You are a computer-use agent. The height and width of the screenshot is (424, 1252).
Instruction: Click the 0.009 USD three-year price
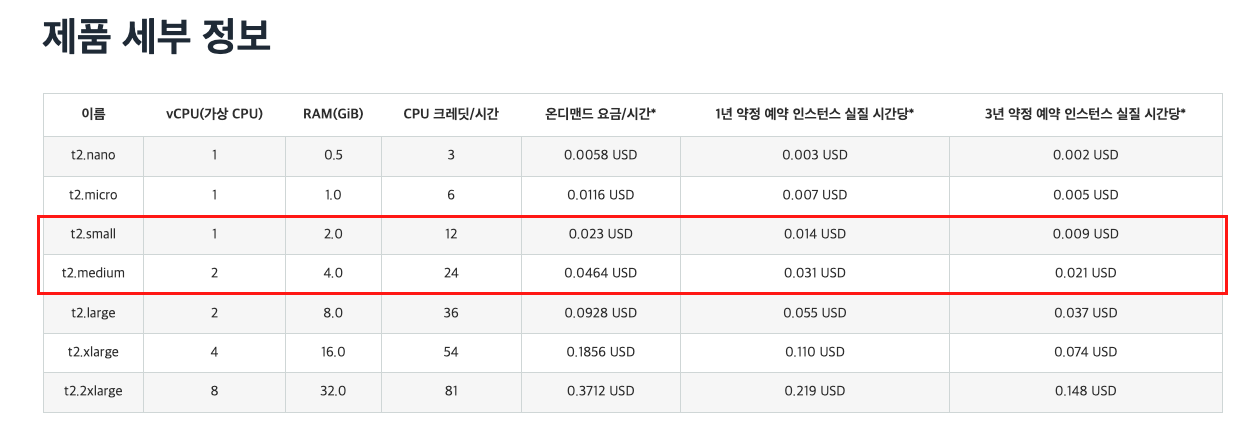tap(1085, 234)
